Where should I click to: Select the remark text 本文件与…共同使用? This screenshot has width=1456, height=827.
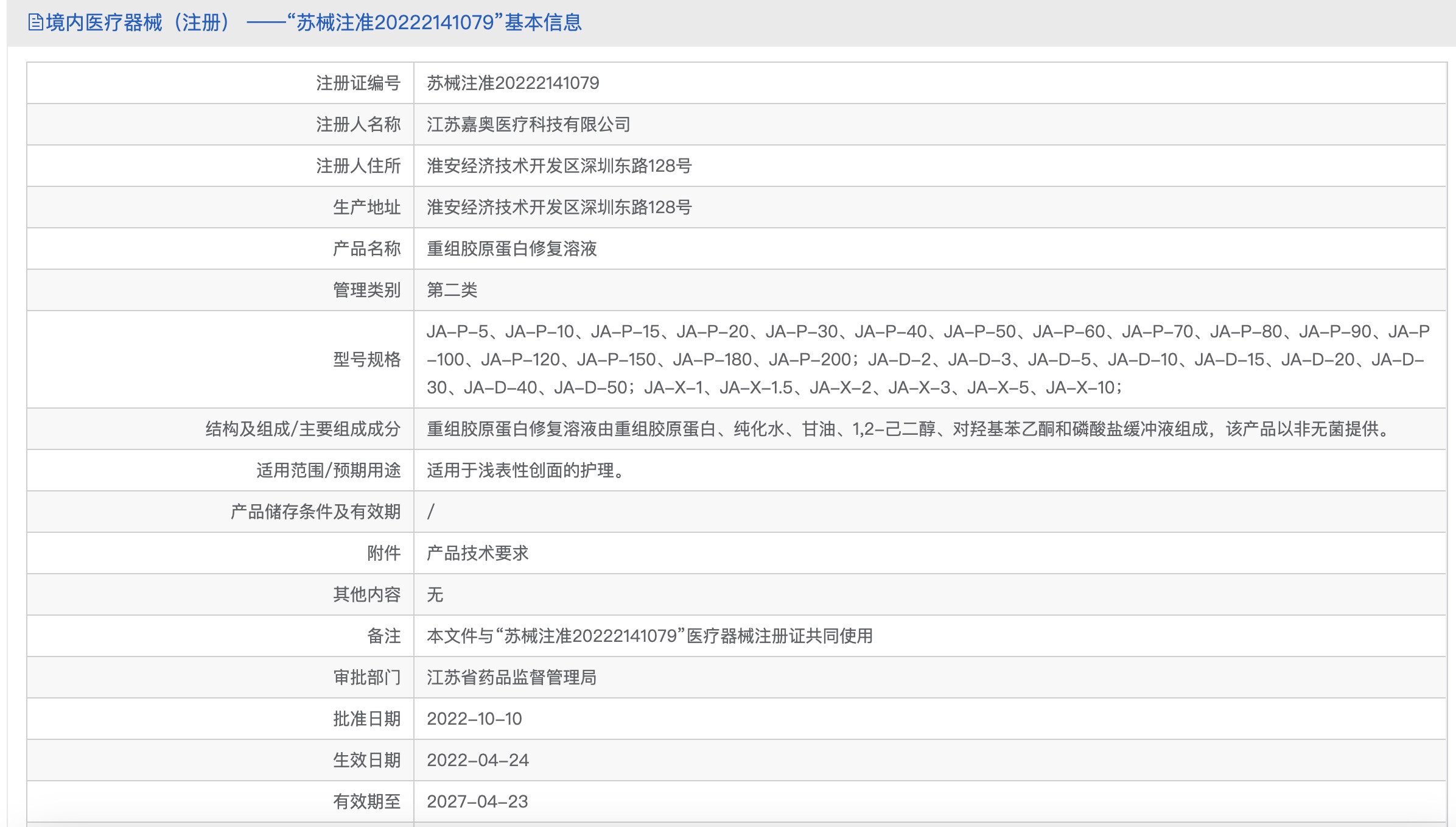pyautogui.click(x=649, y=636)
